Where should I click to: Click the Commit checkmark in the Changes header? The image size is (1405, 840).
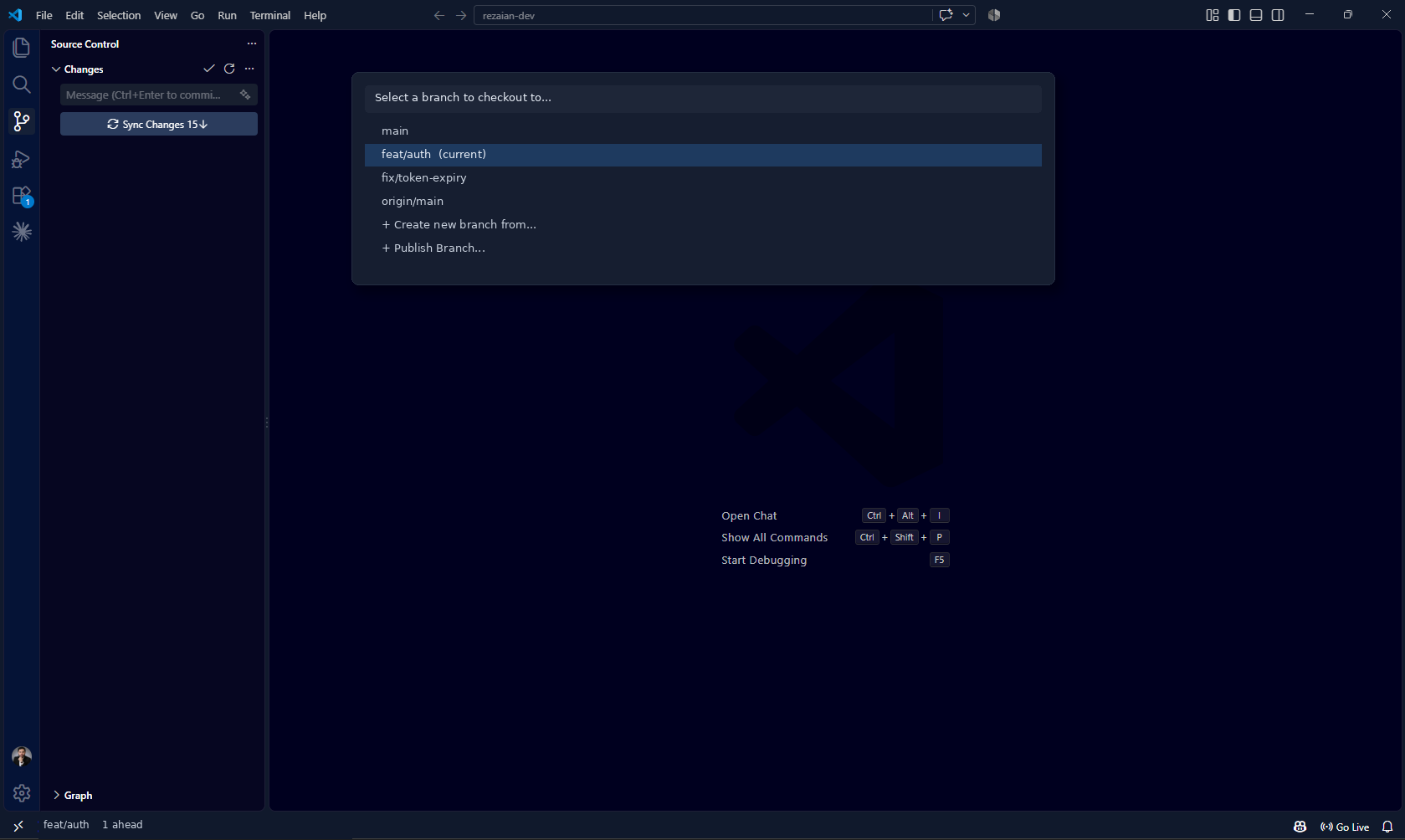click(x=209, y=69)
